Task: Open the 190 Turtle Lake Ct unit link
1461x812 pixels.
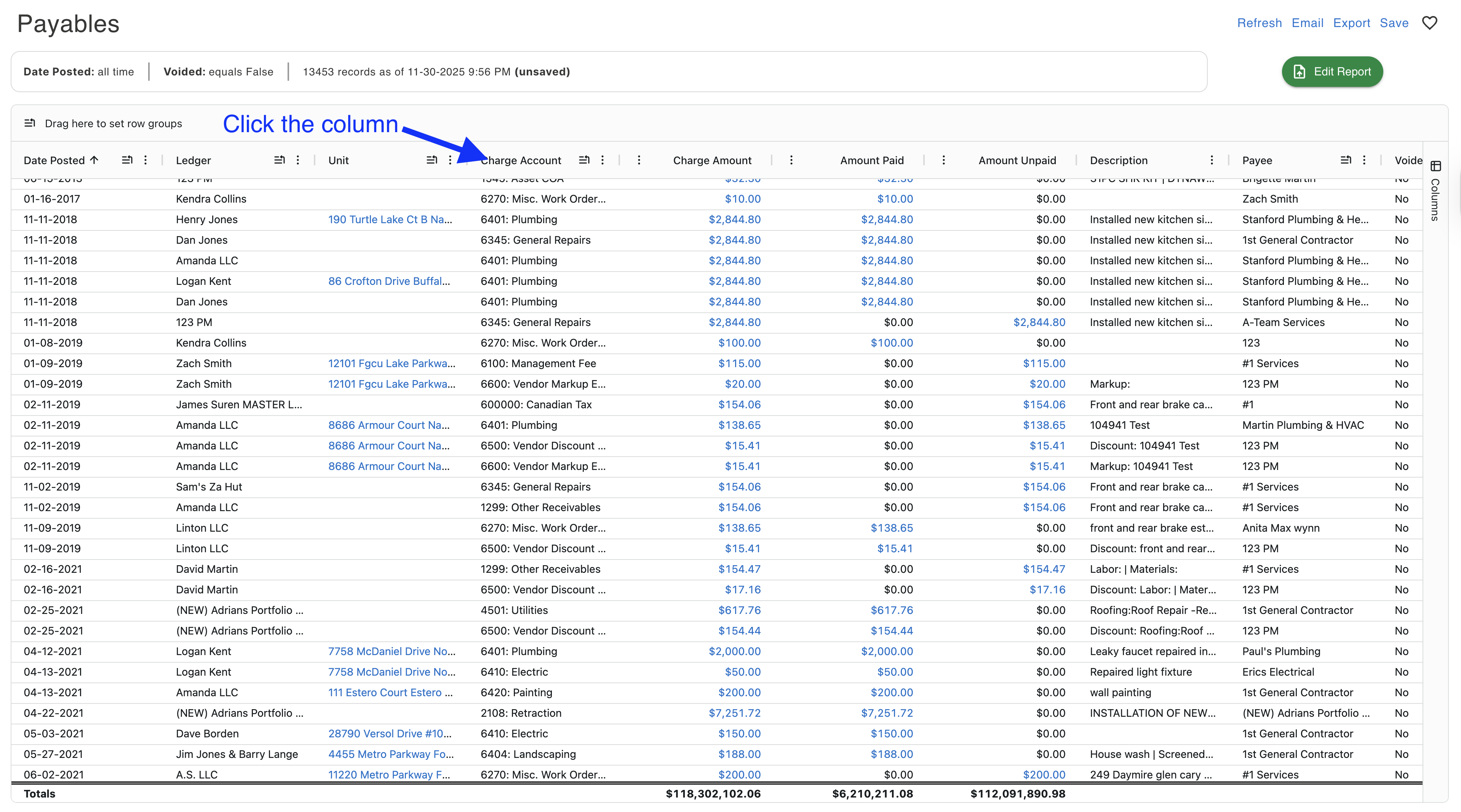Action: (x=390, y=219)
